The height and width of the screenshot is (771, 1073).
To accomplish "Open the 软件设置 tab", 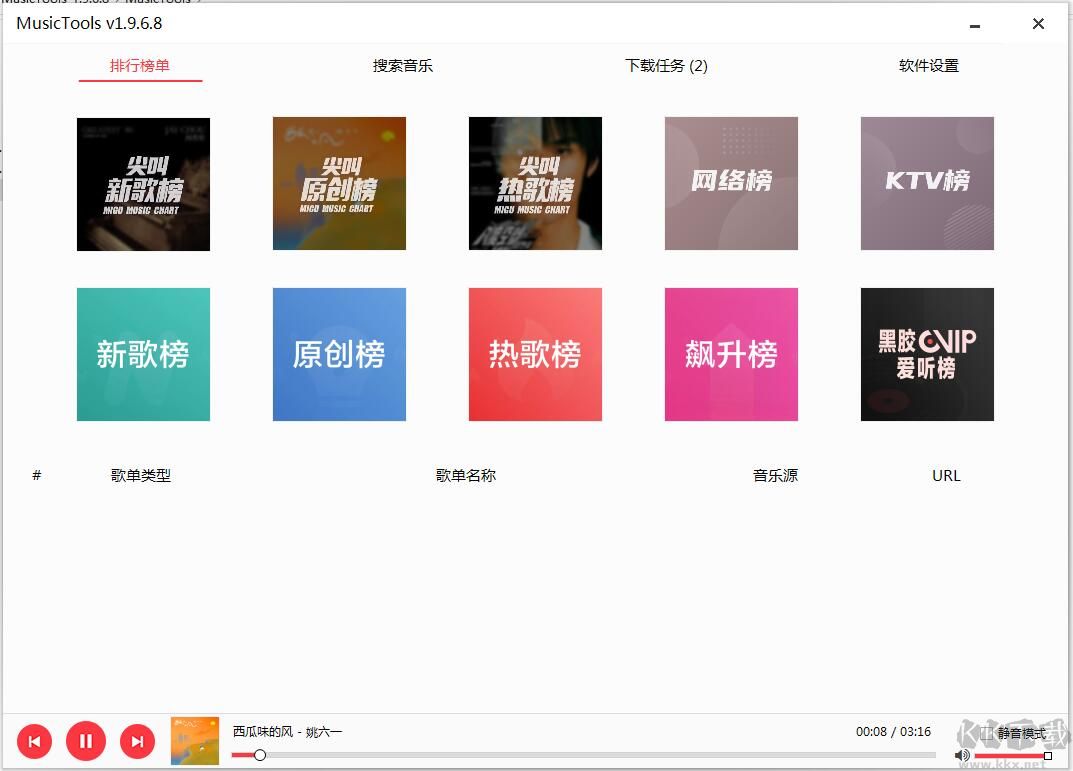I will pyautogui.click(x=929, y=66).
